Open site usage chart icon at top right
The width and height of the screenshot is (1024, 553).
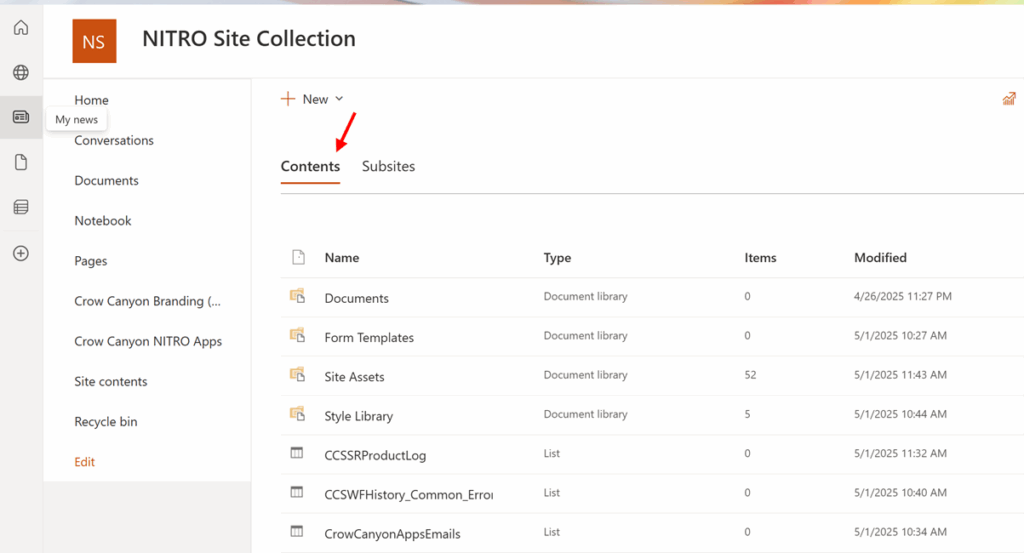tap(1009, 99)
